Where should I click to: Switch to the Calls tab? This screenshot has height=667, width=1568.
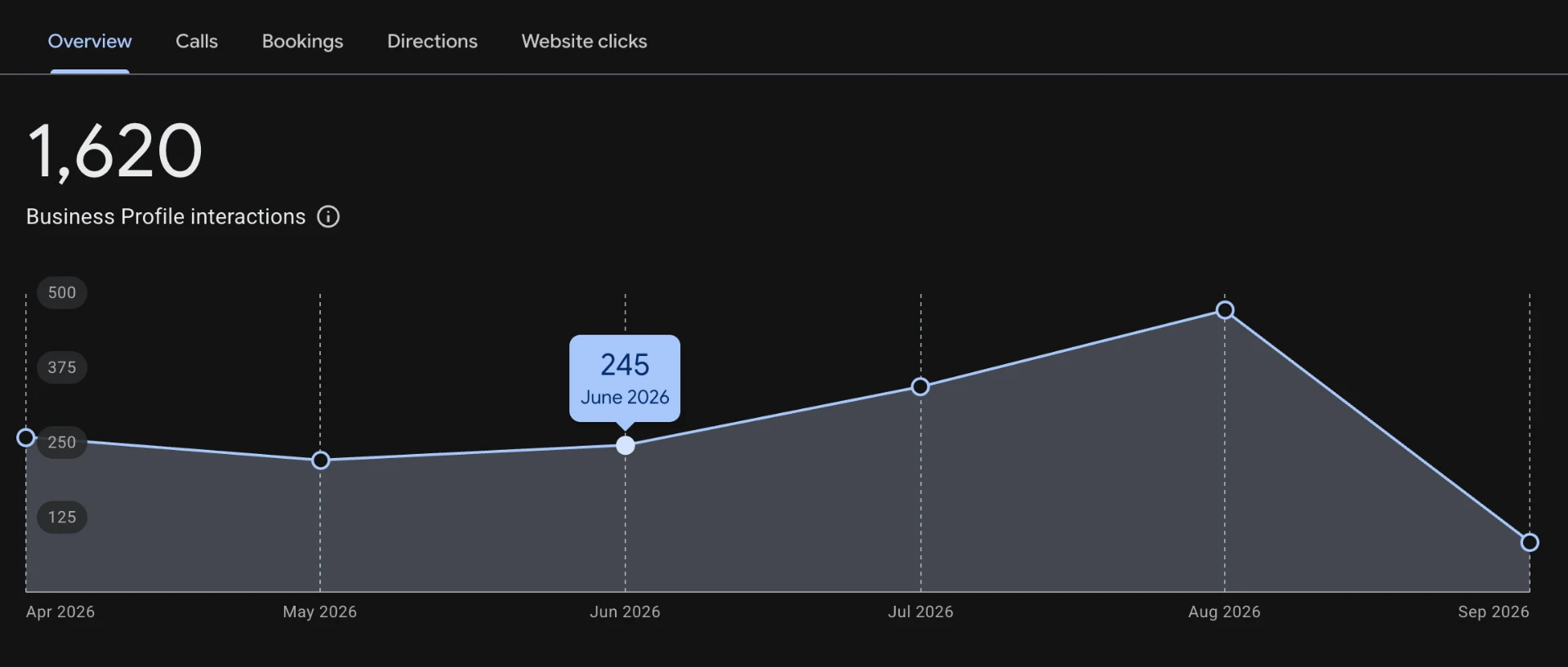(197, 42)
